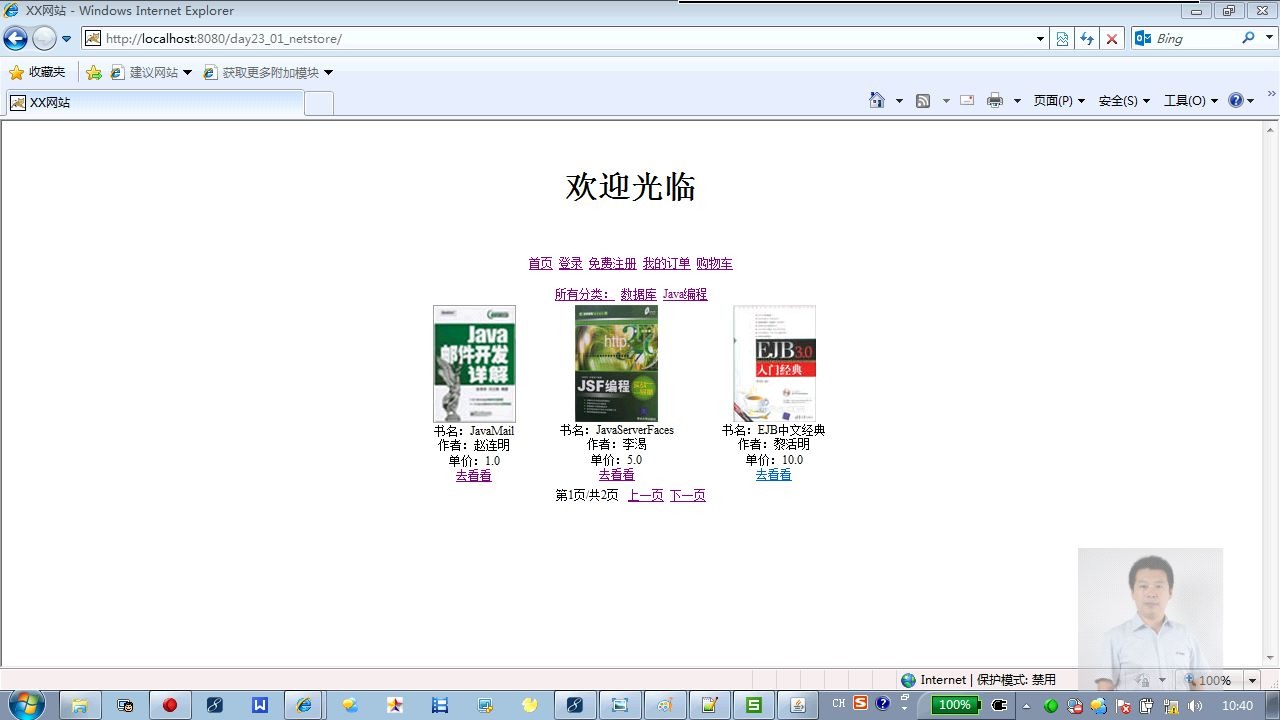
Task: Select the XX网站 browser tab
Action: pos(155,102)
